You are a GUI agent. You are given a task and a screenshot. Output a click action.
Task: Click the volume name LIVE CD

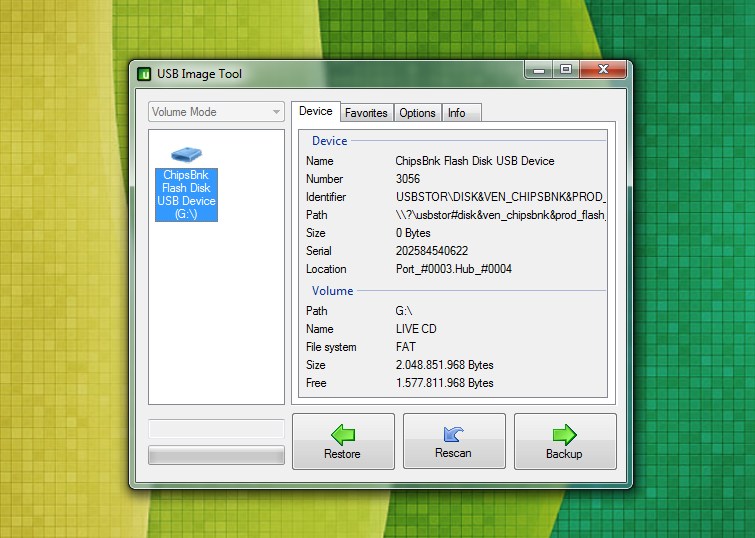coord(416,329)
